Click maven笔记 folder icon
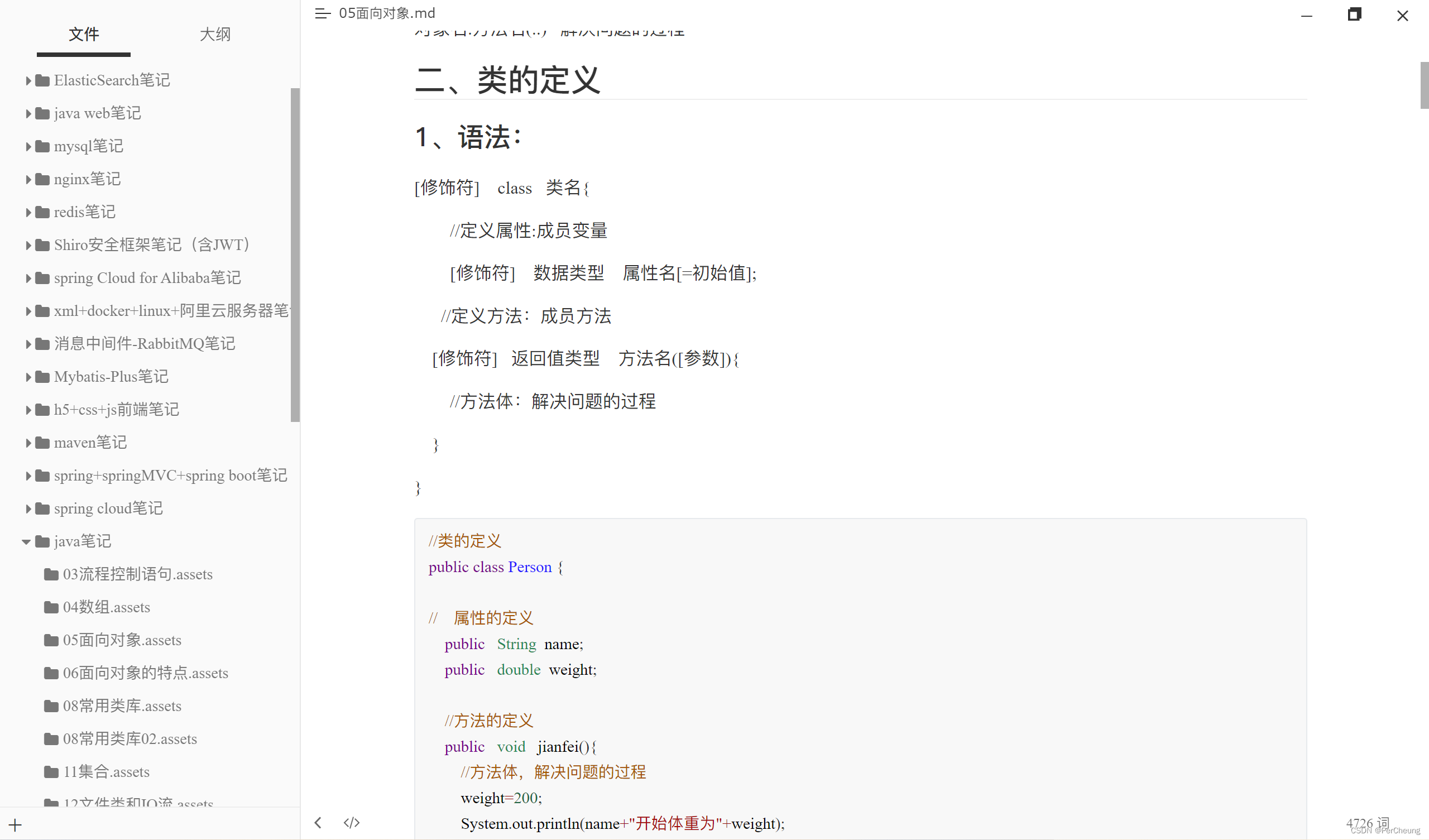The width and height of the screenshot is (1429, 840). click(x=42, y=443)
